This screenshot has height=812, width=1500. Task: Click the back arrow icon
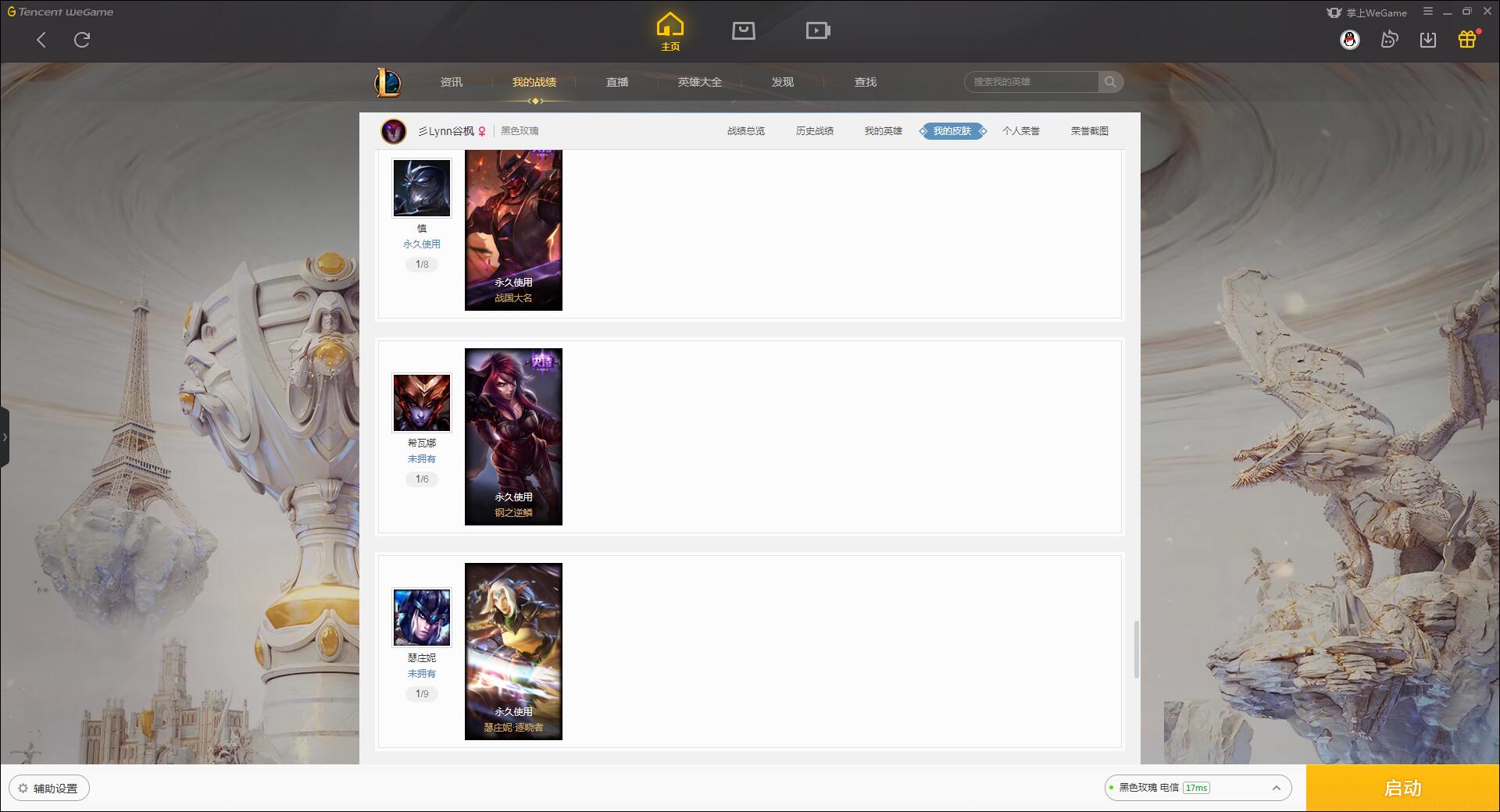[x=41, y=40]
